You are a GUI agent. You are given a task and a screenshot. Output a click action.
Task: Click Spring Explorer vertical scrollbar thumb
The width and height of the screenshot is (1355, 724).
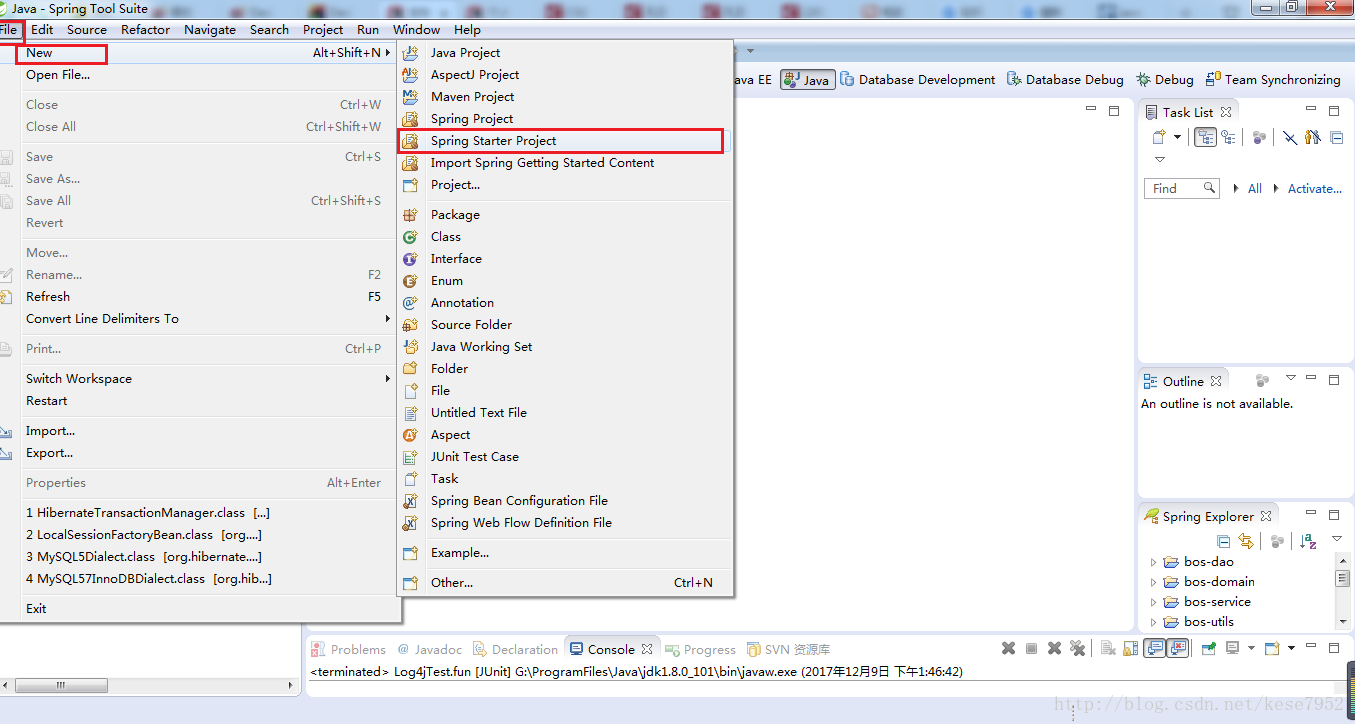tap(1342, 578)
